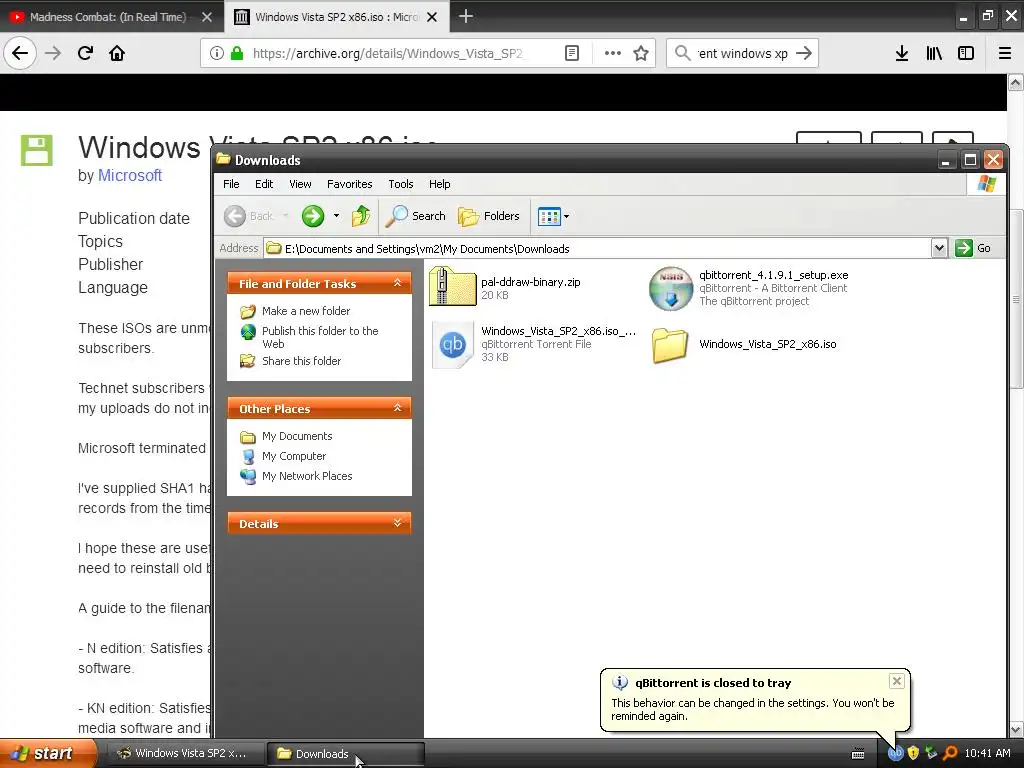Open the View menu in Downloads window
Viewport: 1024px width, 768px height.
click(300, 184)
